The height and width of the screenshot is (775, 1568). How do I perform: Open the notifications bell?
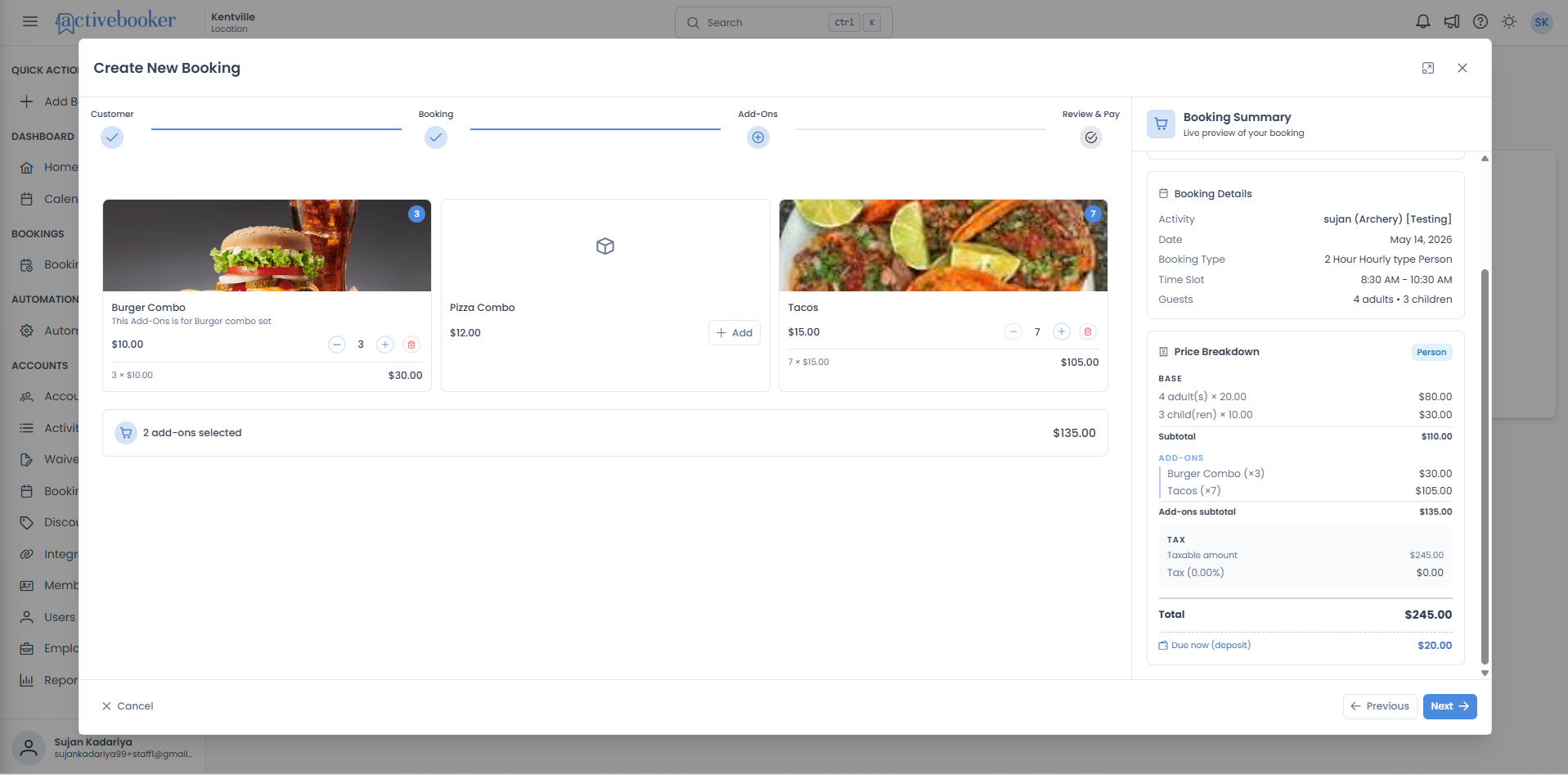click(x=1423, y=22)
